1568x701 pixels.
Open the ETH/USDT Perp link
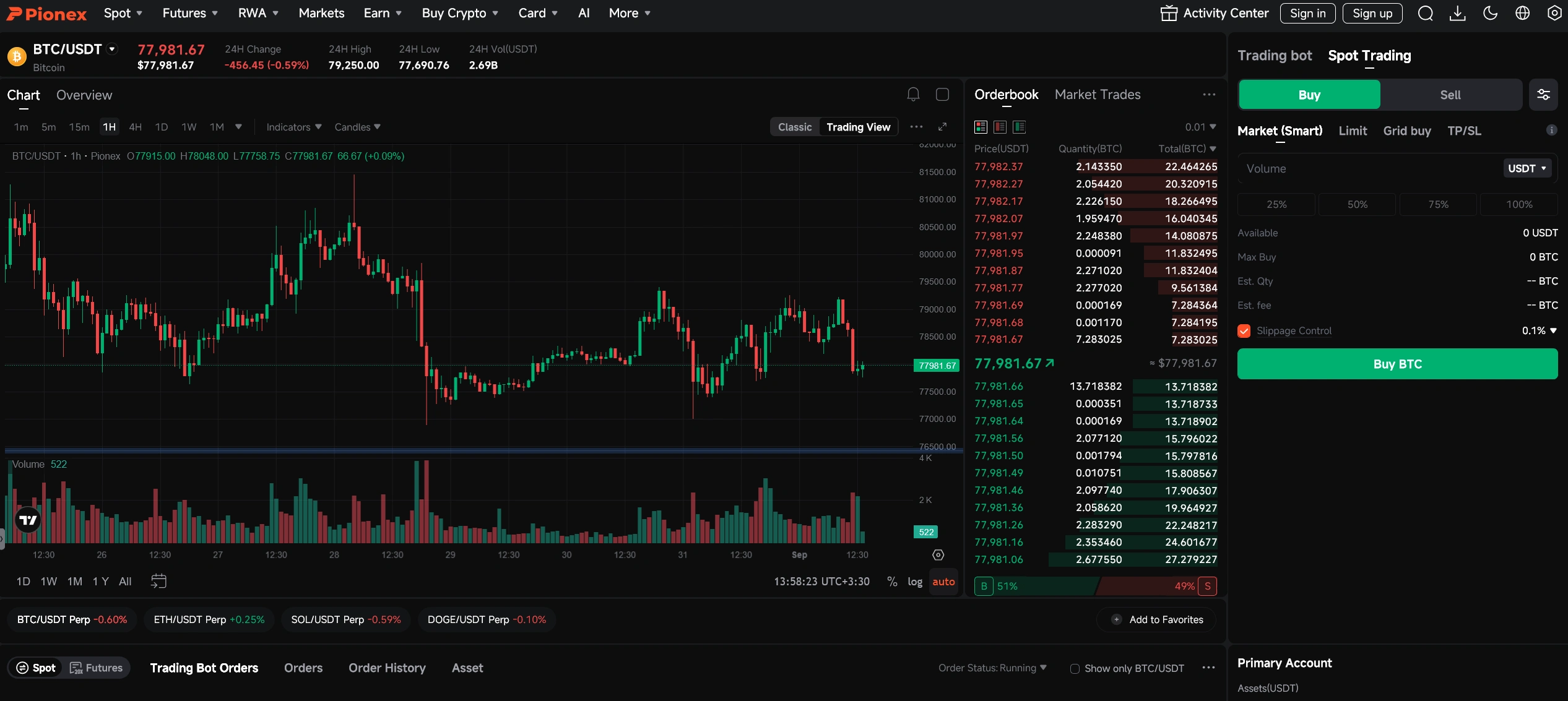(209, 619)
